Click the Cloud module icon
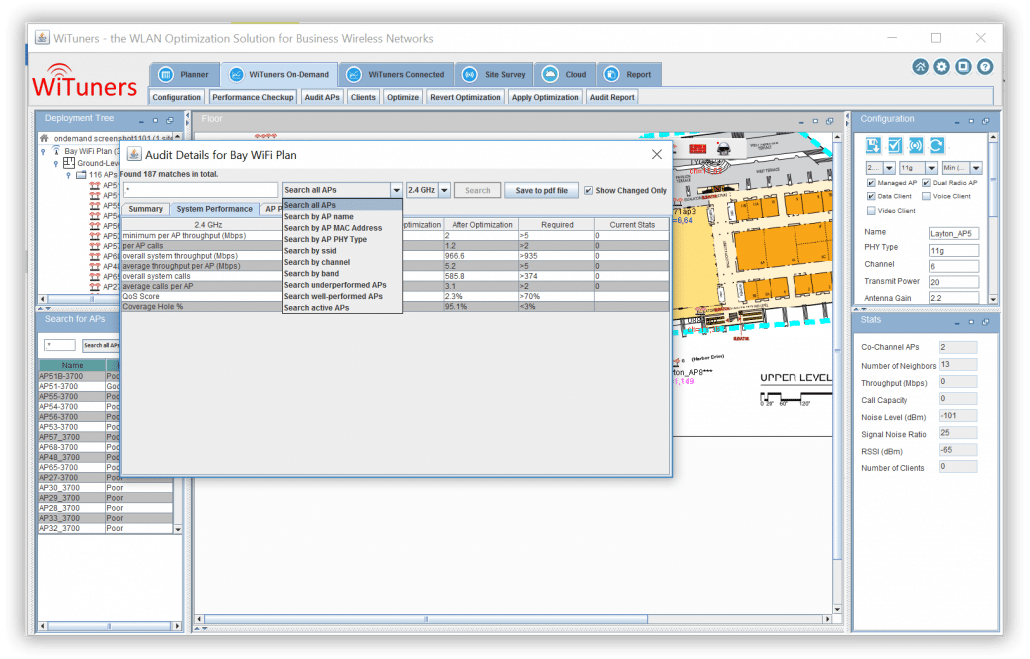1030x659 pixels. pyautogui.click(x=550, y=74)
